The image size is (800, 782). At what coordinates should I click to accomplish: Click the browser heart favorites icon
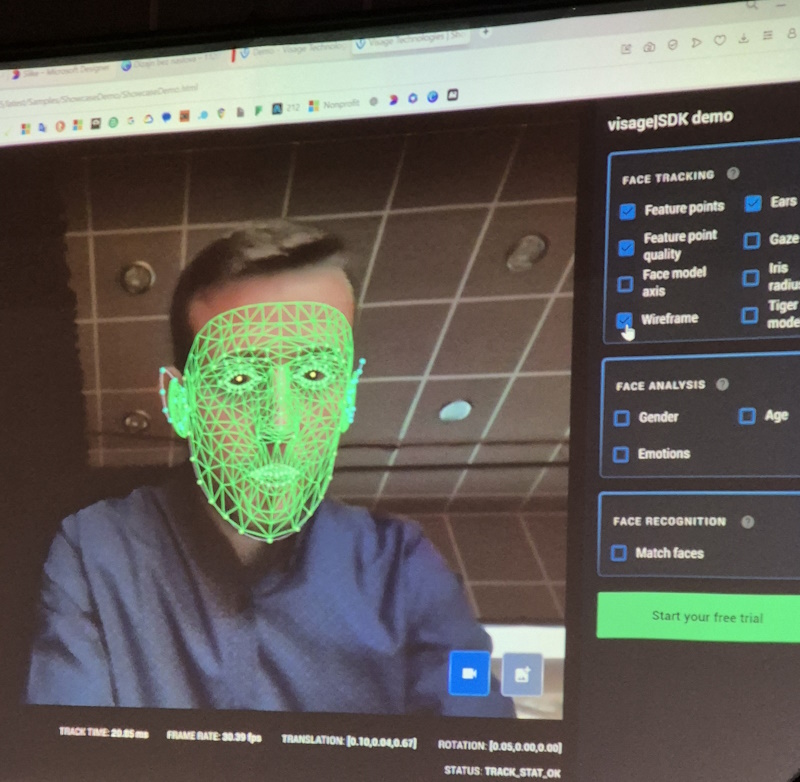(x=720, y=42)
